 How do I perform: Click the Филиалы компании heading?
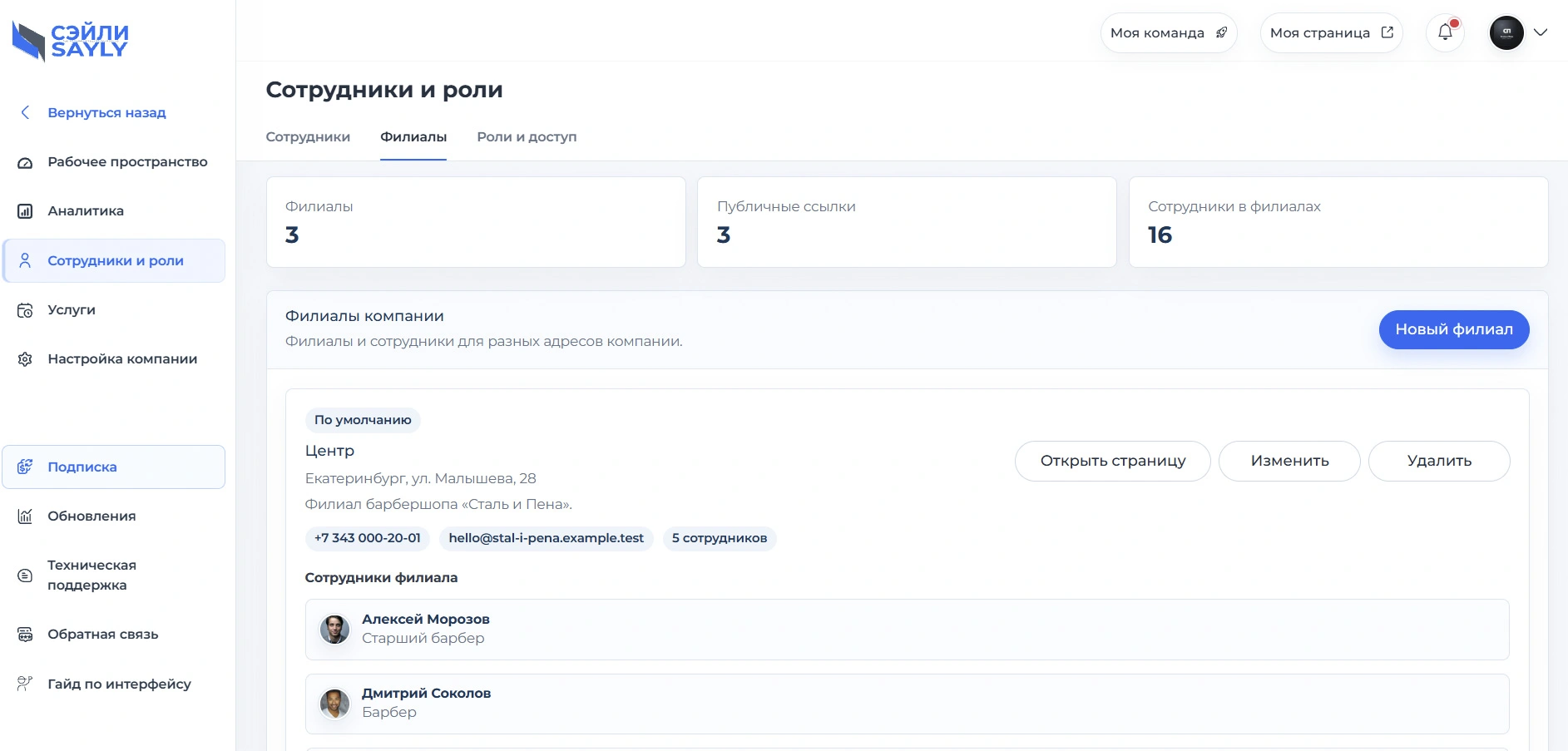coord(364,316)
